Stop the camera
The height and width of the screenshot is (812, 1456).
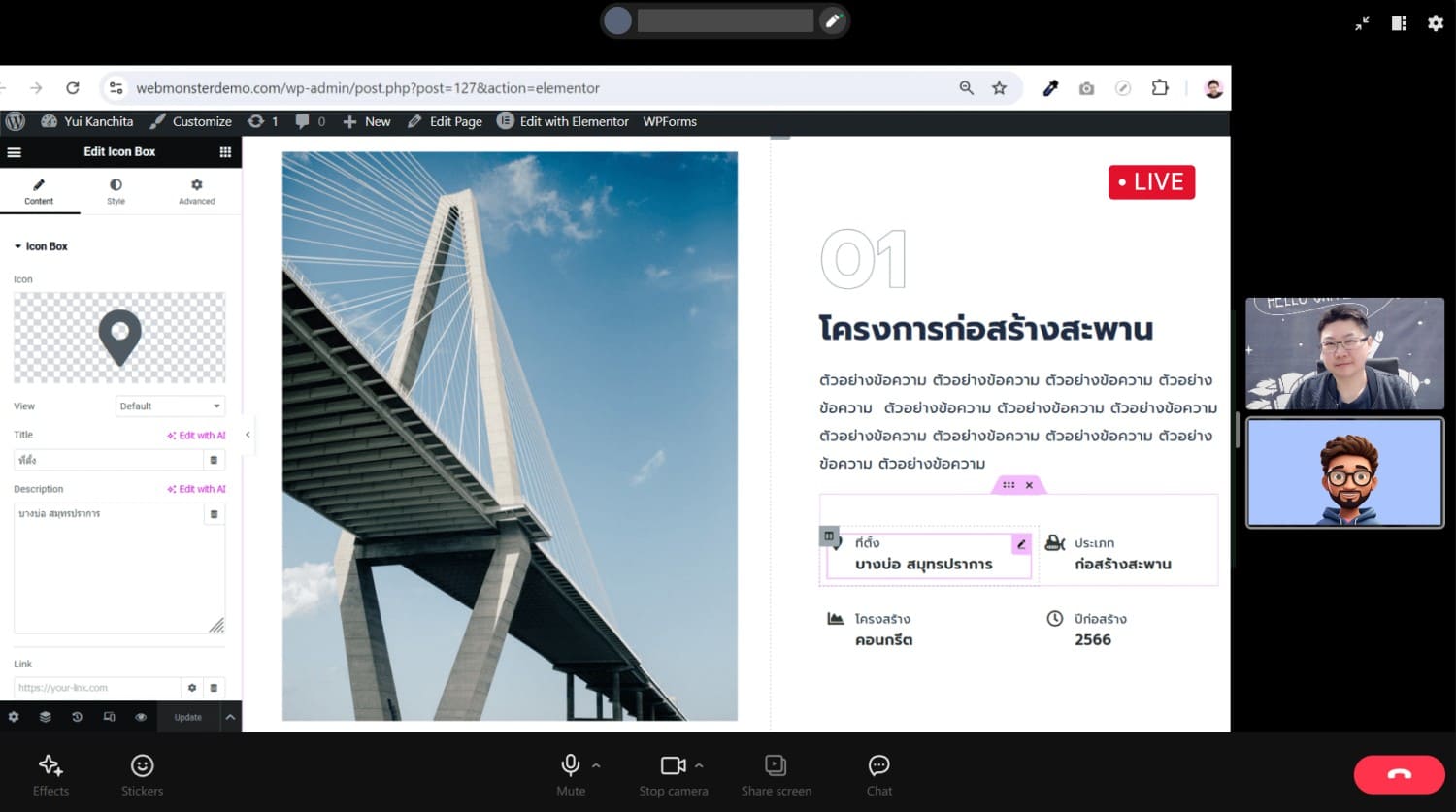(673, 774)
